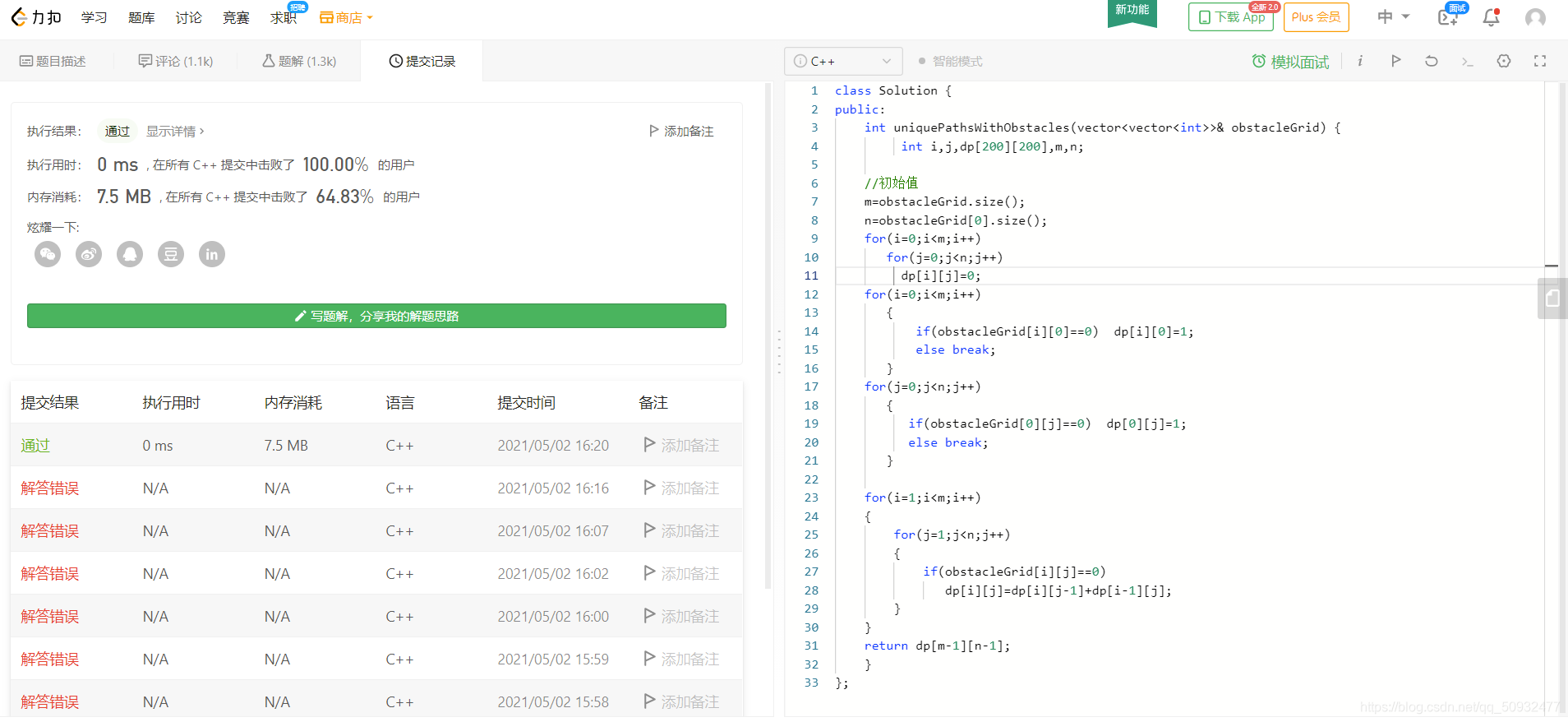Open editor settings gear

coord(1504,61)
